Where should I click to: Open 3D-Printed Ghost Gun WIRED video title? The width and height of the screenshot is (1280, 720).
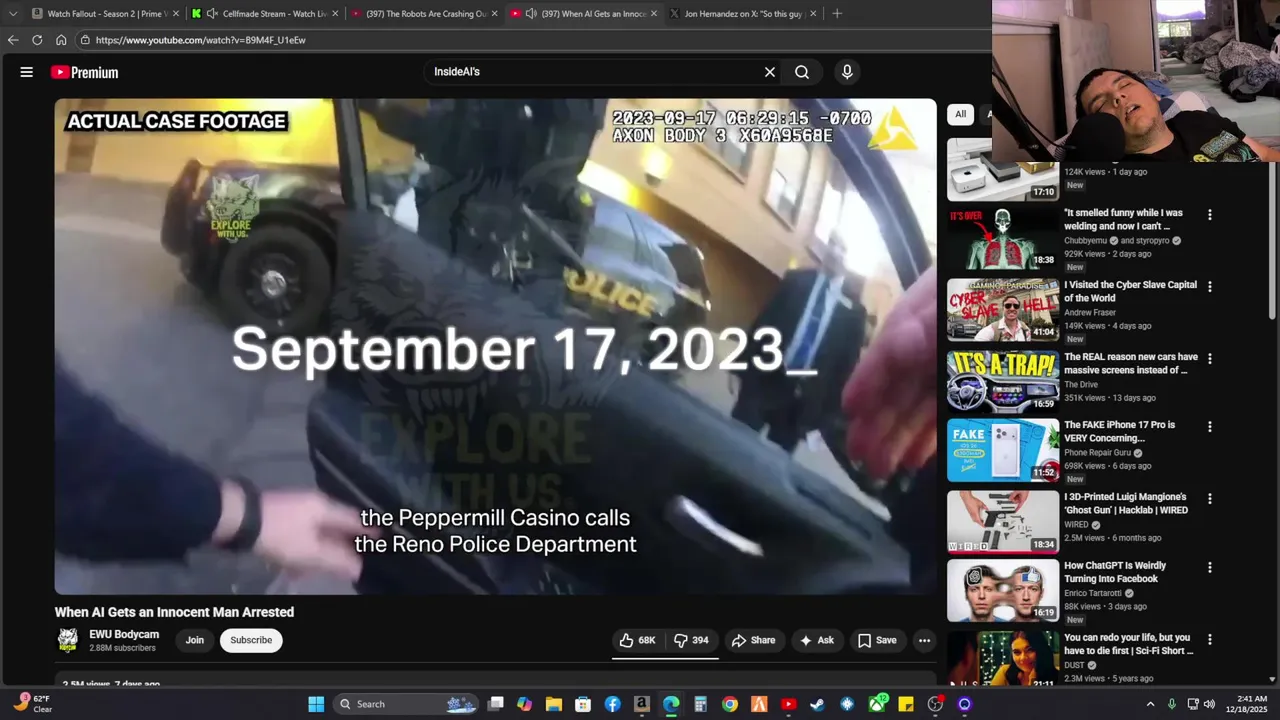click(1126, 503)
